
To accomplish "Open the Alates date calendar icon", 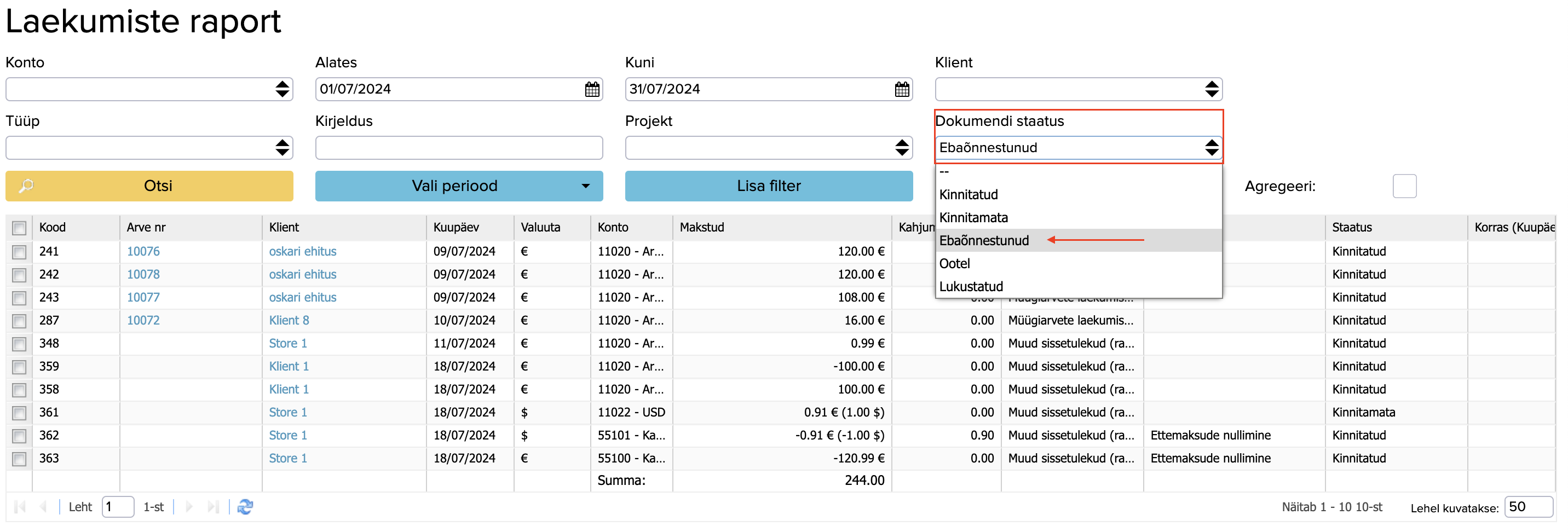I will 592,89.
